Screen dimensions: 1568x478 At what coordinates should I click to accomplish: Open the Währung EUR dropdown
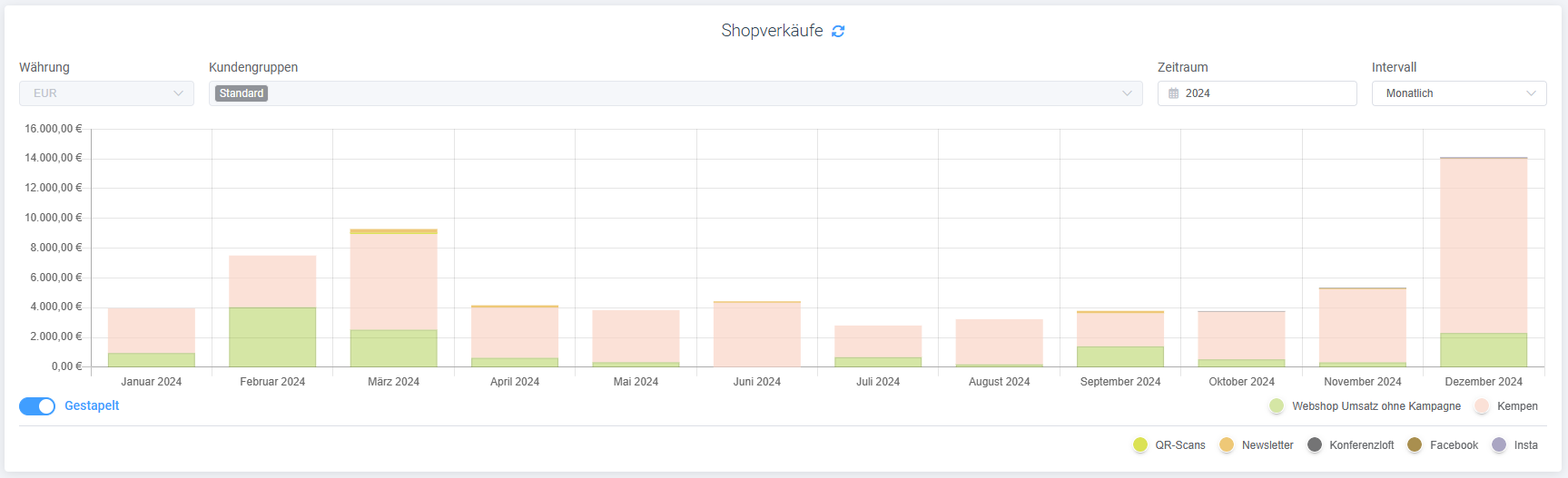pyautogui.click(x=106, y=93)
